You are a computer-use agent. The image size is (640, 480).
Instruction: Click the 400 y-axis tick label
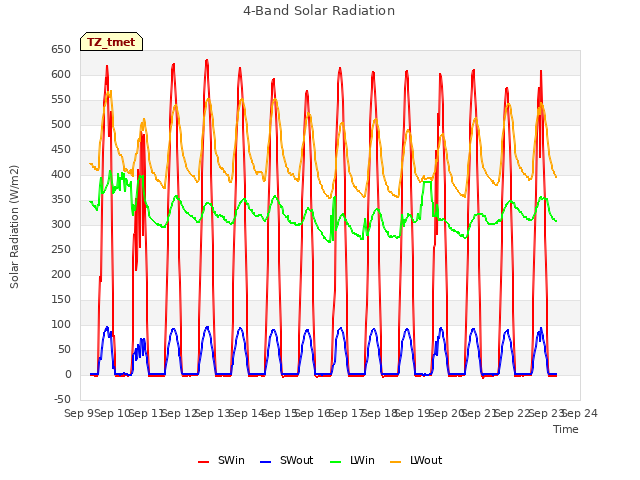click(61, 174)
